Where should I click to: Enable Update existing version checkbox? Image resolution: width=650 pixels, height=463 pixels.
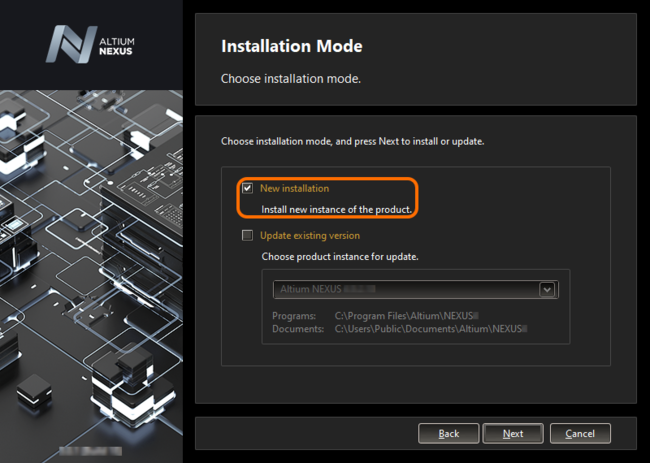(247, 235)
